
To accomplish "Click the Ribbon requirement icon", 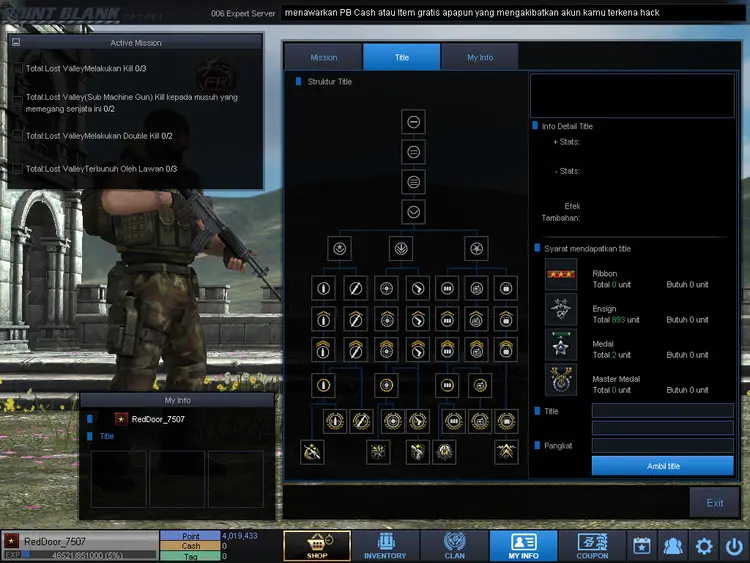I will click(561, 274).
